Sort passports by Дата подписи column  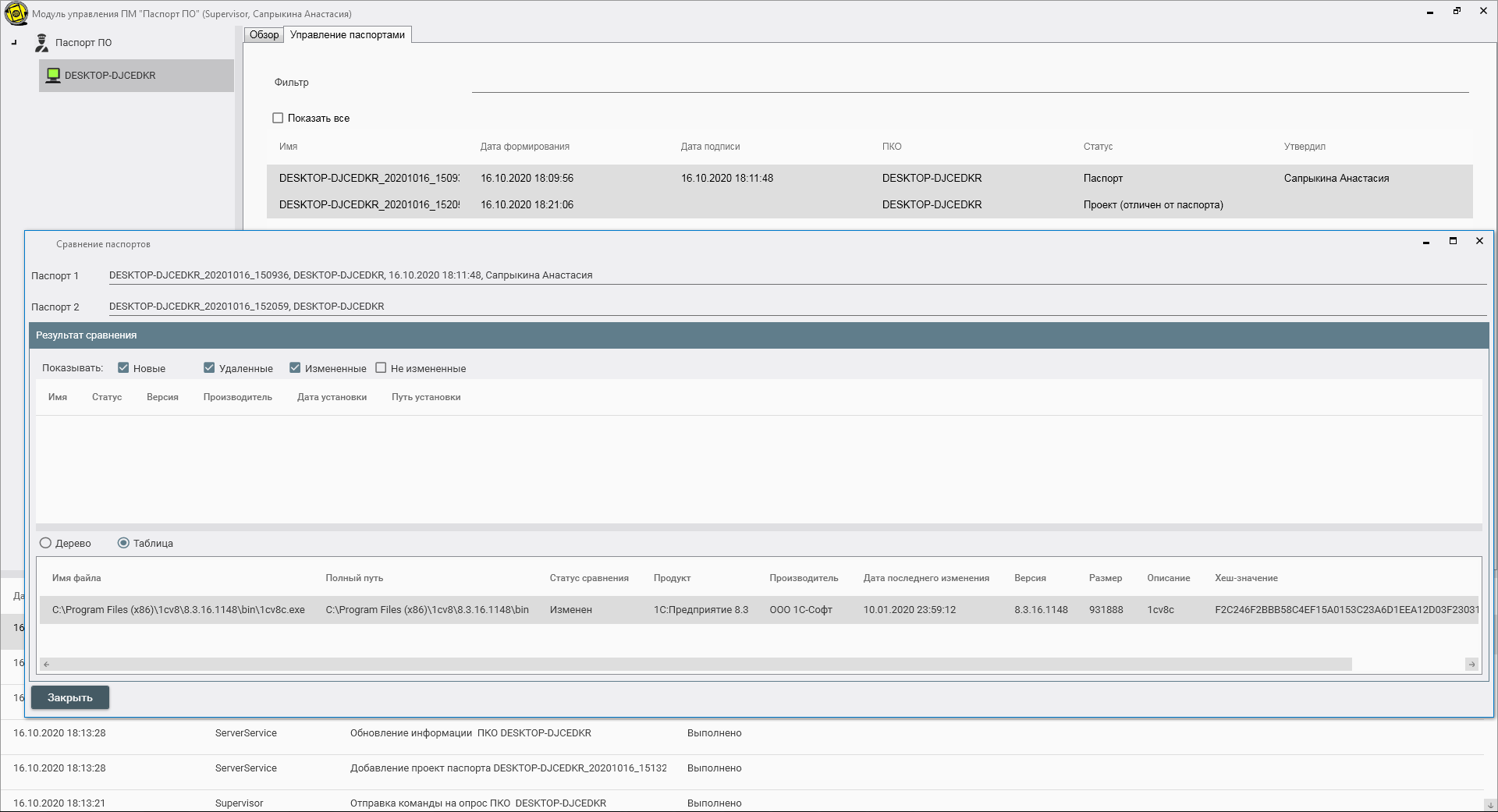point(710,147)
